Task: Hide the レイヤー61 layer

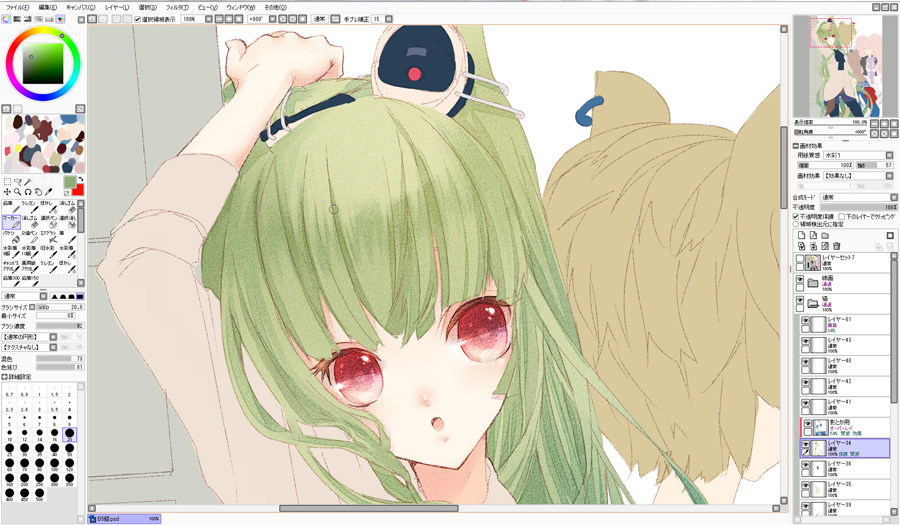Action: (x=806, y=321)
